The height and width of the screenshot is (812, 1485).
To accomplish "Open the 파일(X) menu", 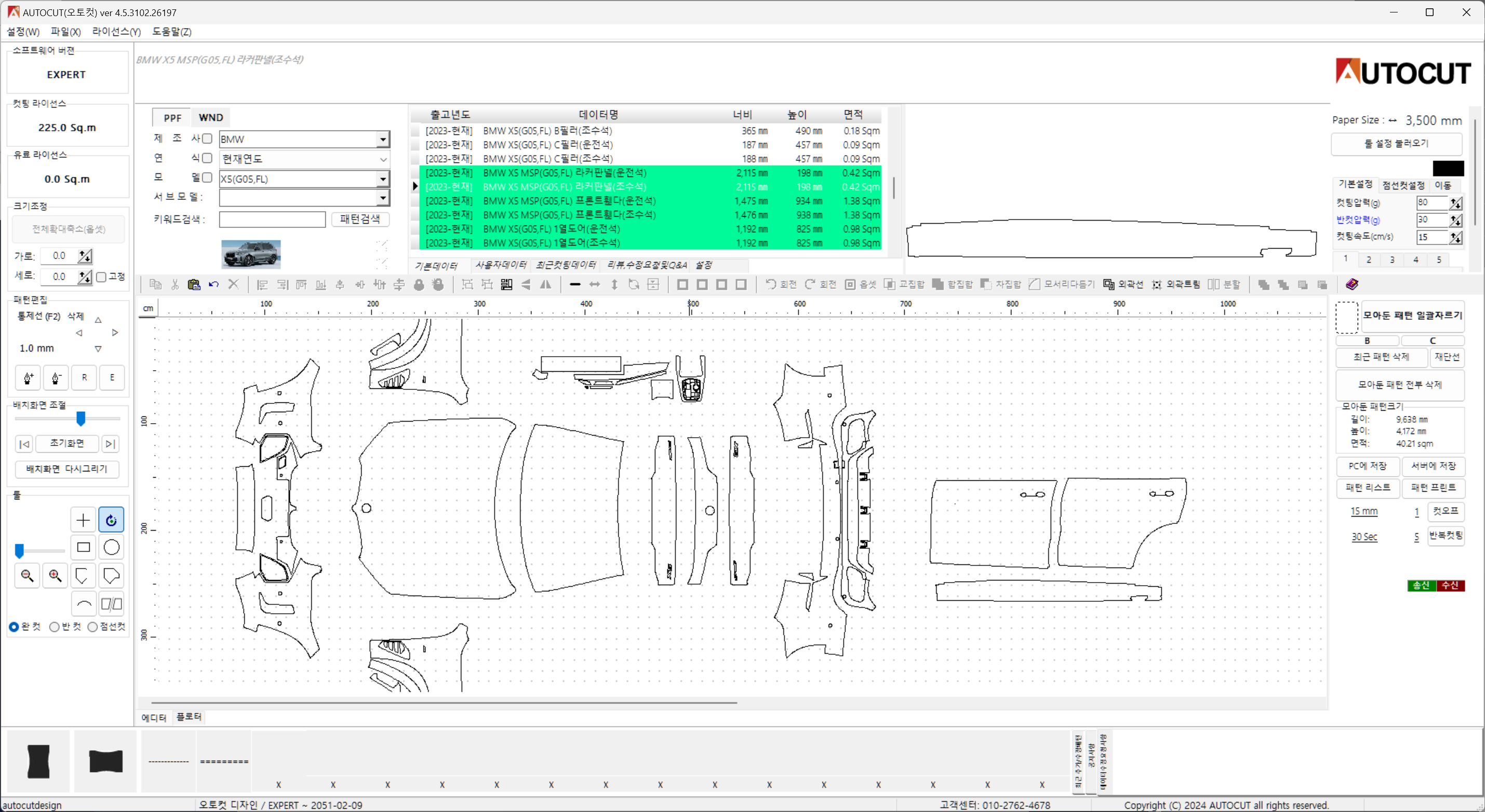I will click(66, 32).
